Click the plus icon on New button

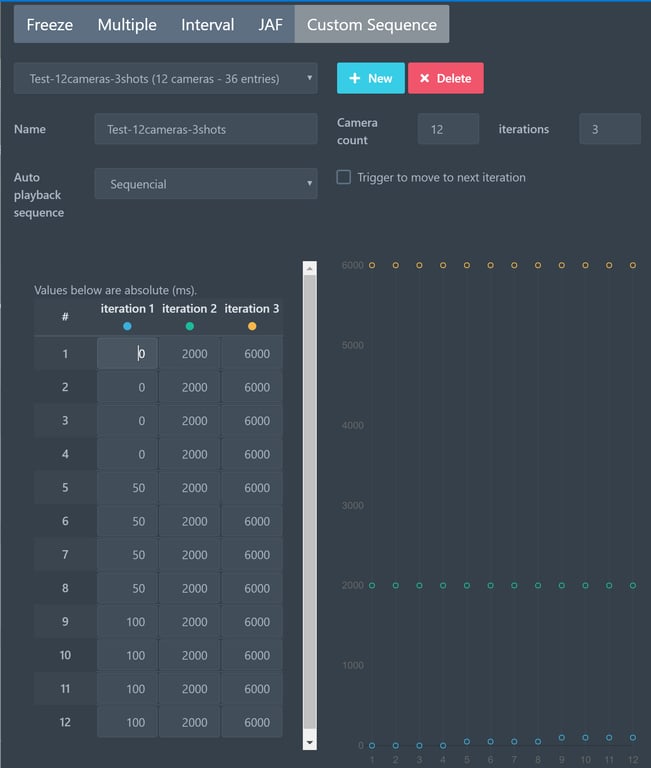tap(355, 78)
